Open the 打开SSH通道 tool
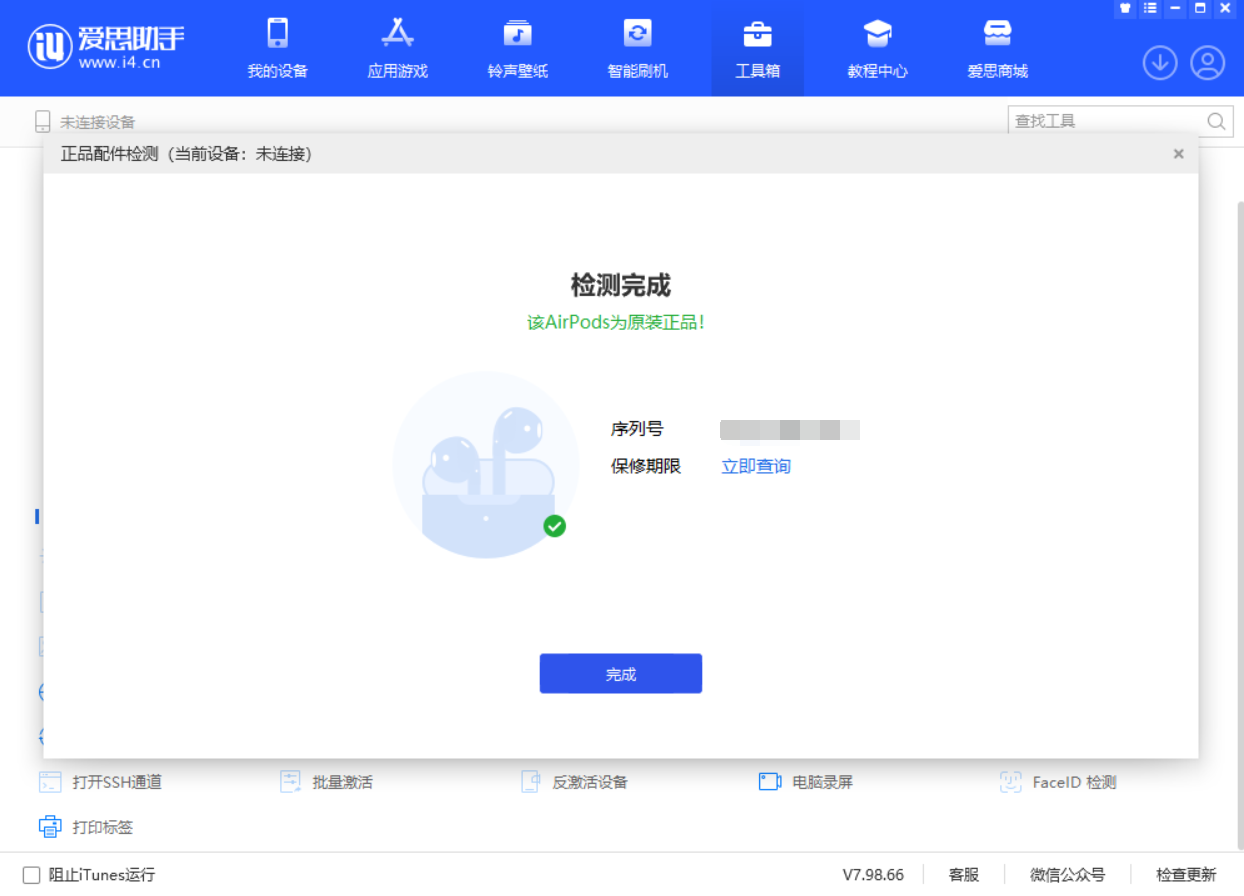 click(x=100, y=782)
